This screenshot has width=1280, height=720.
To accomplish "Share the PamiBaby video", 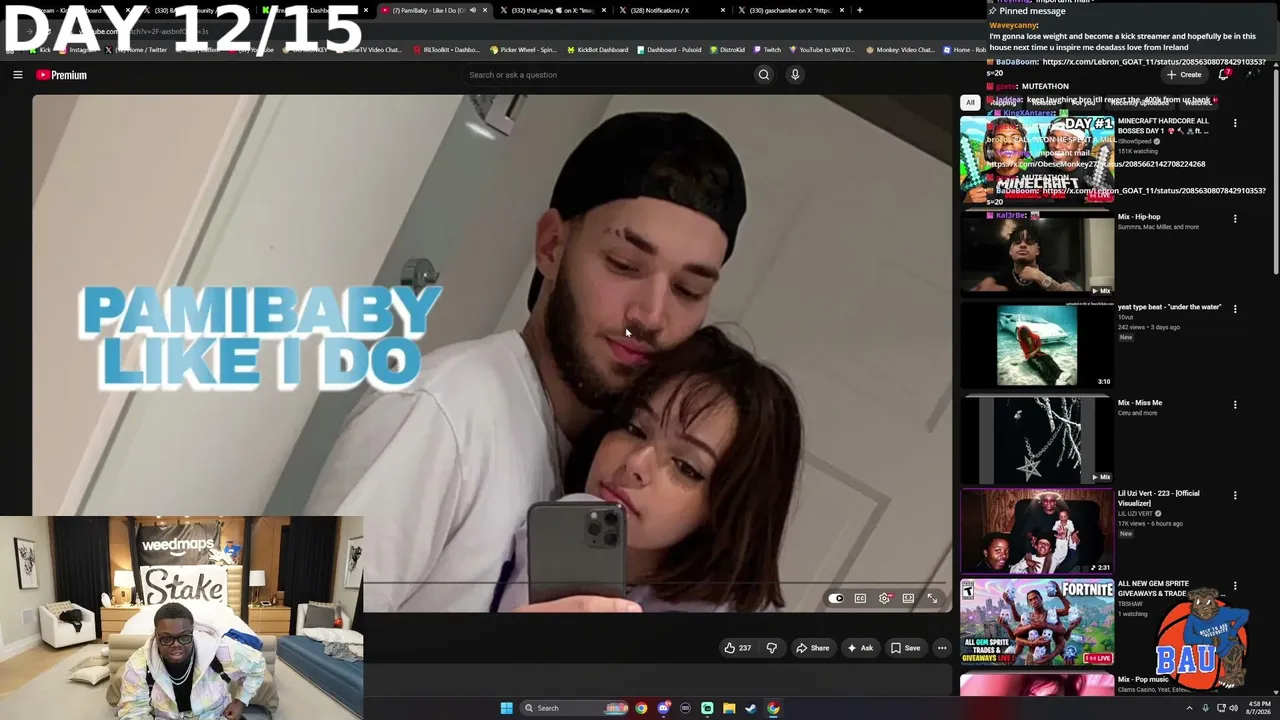I will pos(812,648).
